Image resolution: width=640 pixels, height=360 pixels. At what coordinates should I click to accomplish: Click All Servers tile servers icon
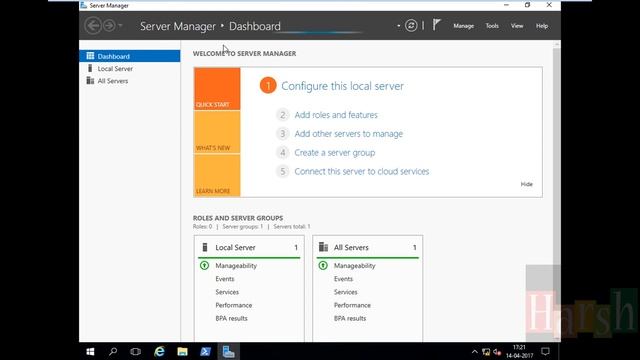click(323, 247)
